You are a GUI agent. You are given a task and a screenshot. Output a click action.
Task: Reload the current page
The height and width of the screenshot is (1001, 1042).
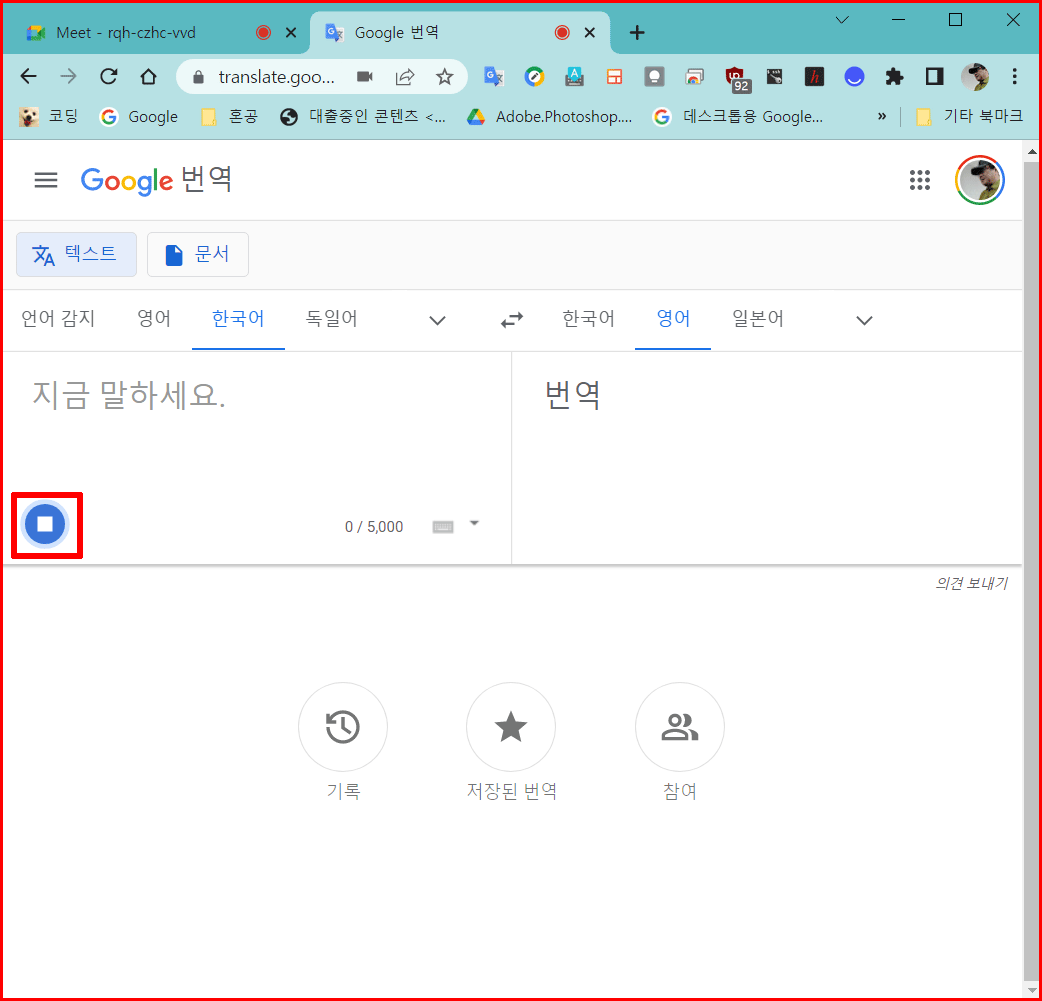pyautogui.click(x=108, y=76)
